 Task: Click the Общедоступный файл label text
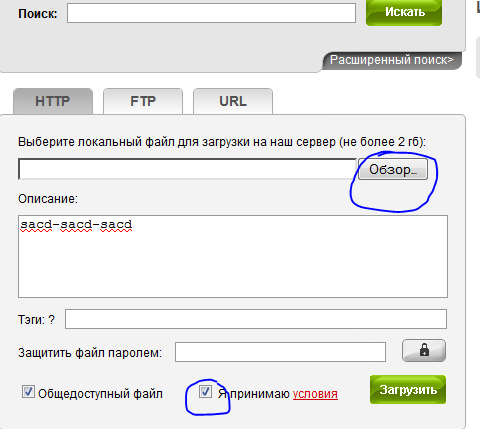[100, 394]
